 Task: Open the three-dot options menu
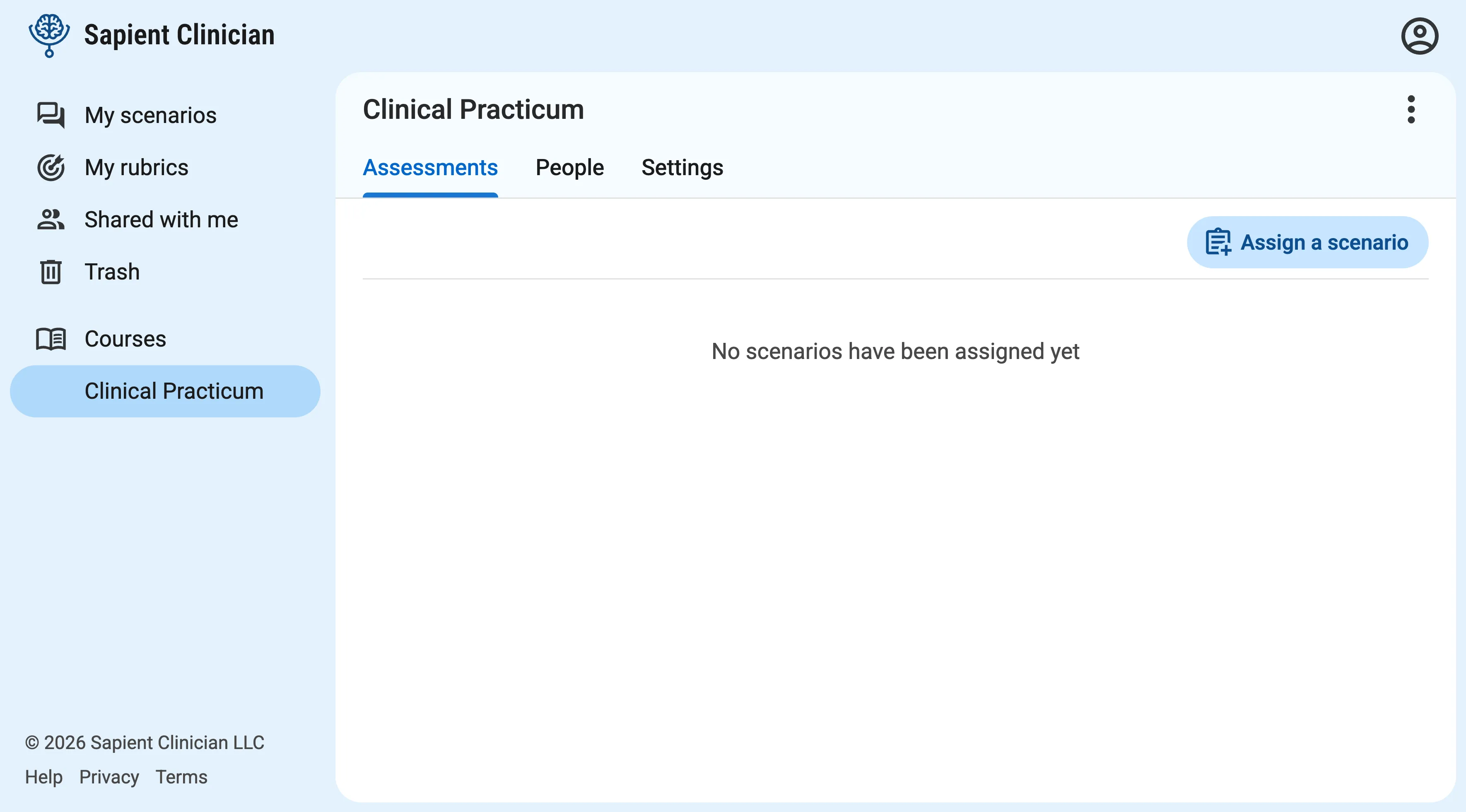coord(1411,109)
